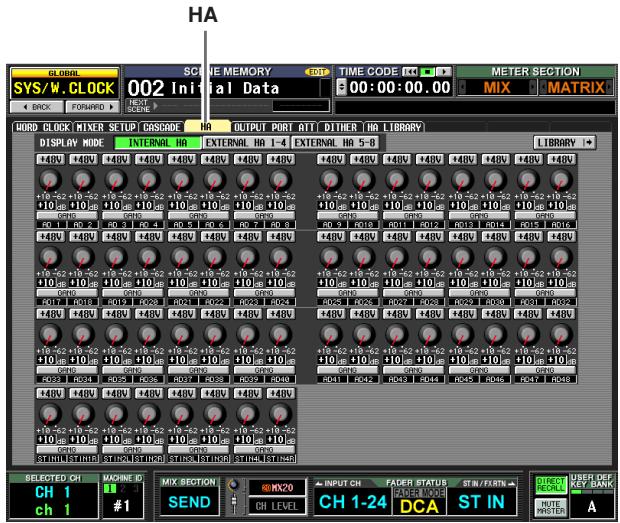Click the knob and fader icon
620x523 pixels.
coord(234,497)
